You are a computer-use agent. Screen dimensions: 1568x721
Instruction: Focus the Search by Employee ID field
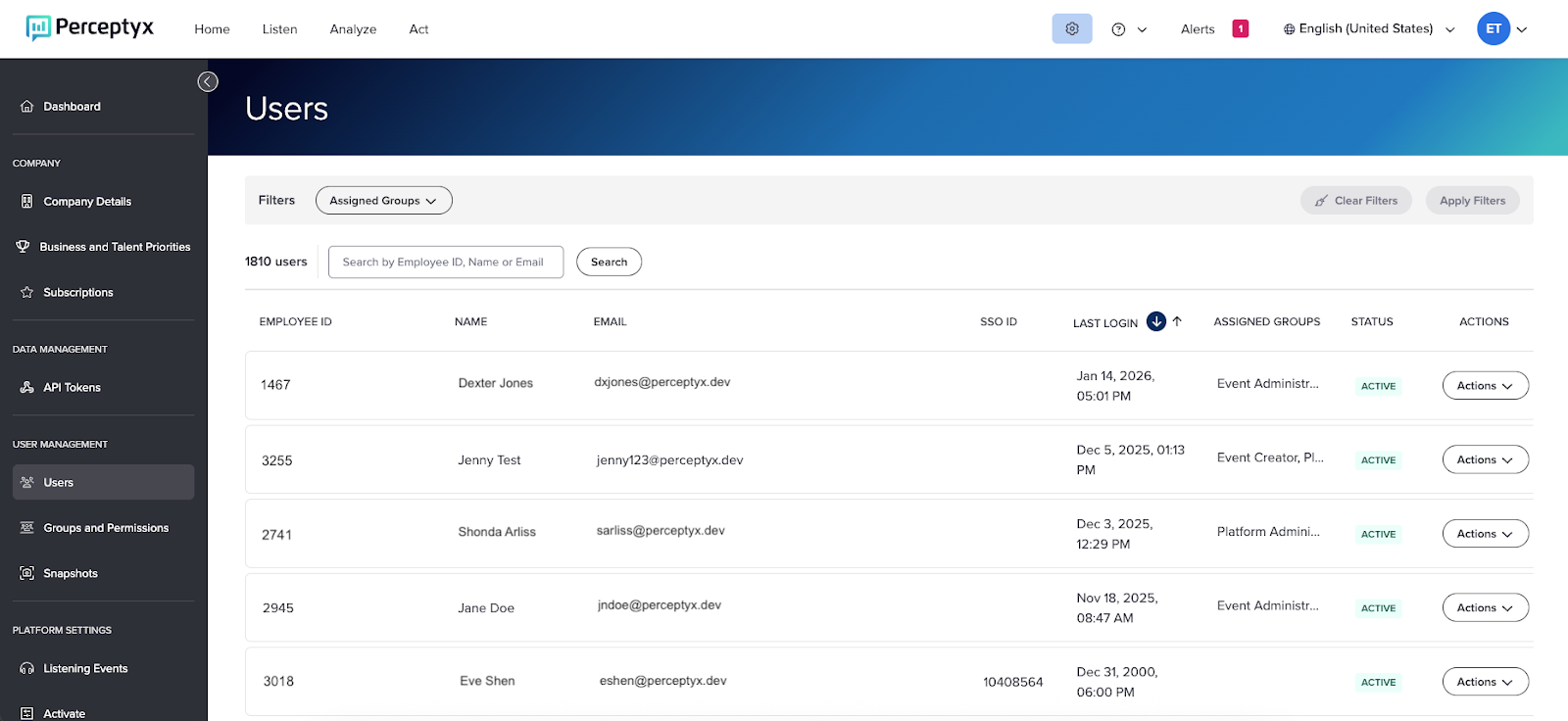[446, 262]
